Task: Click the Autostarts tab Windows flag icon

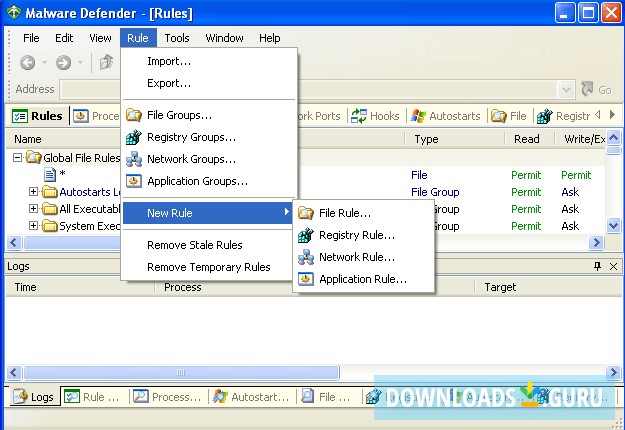Action: click(419, 116)
